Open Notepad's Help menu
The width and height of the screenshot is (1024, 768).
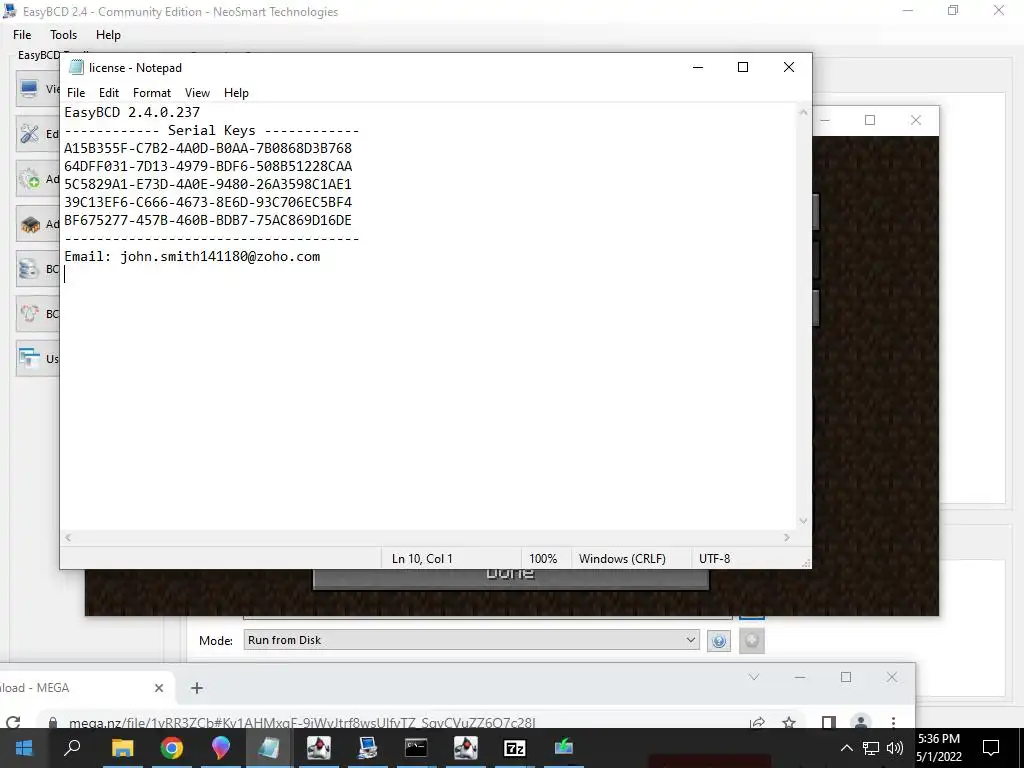click(236, 93)
